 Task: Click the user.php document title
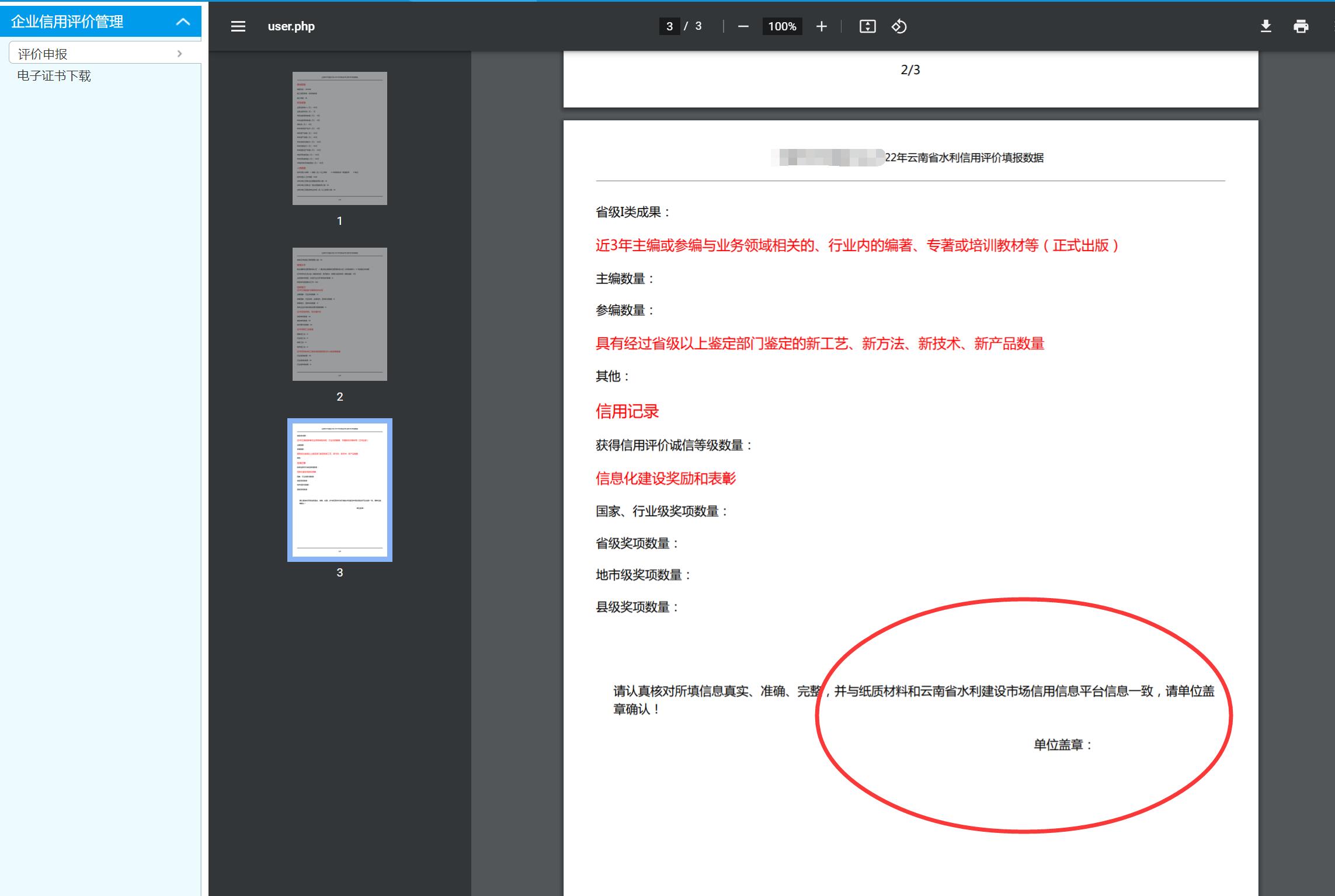coord(291,26)
